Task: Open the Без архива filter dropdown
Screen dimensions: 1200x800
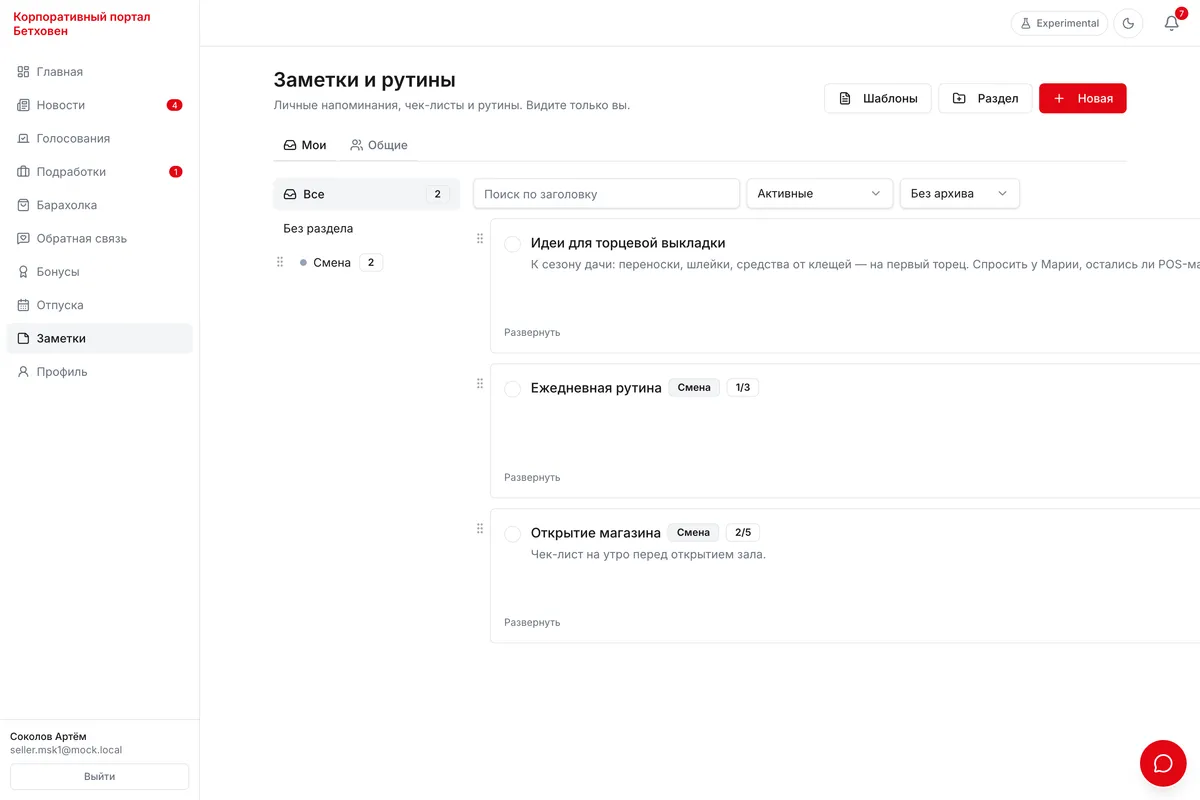Action: [960, 193]
